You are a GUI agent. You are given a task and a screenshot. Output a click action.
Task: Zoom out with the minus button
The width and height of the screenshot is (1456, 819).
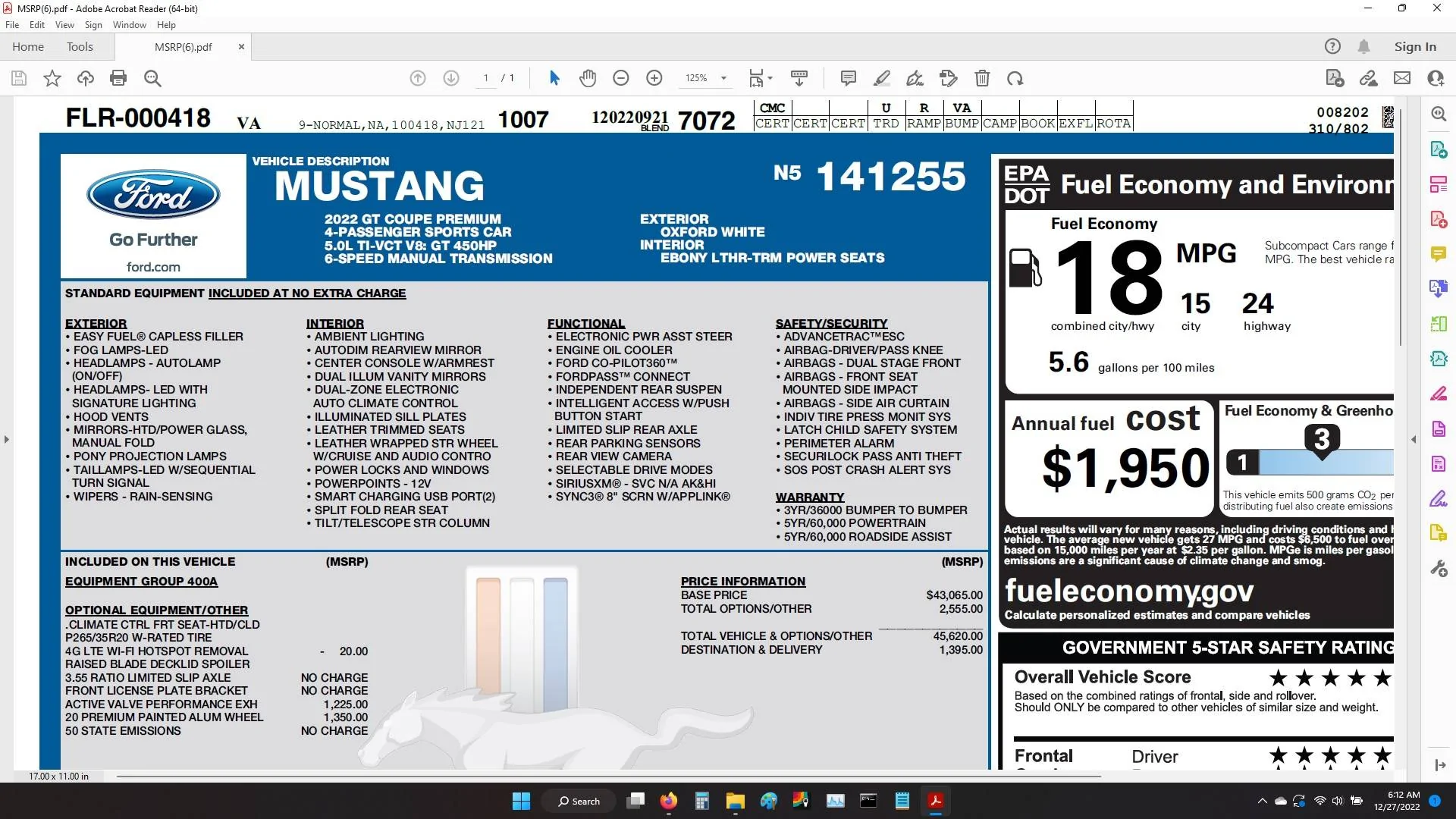click(x=621, y=78)
